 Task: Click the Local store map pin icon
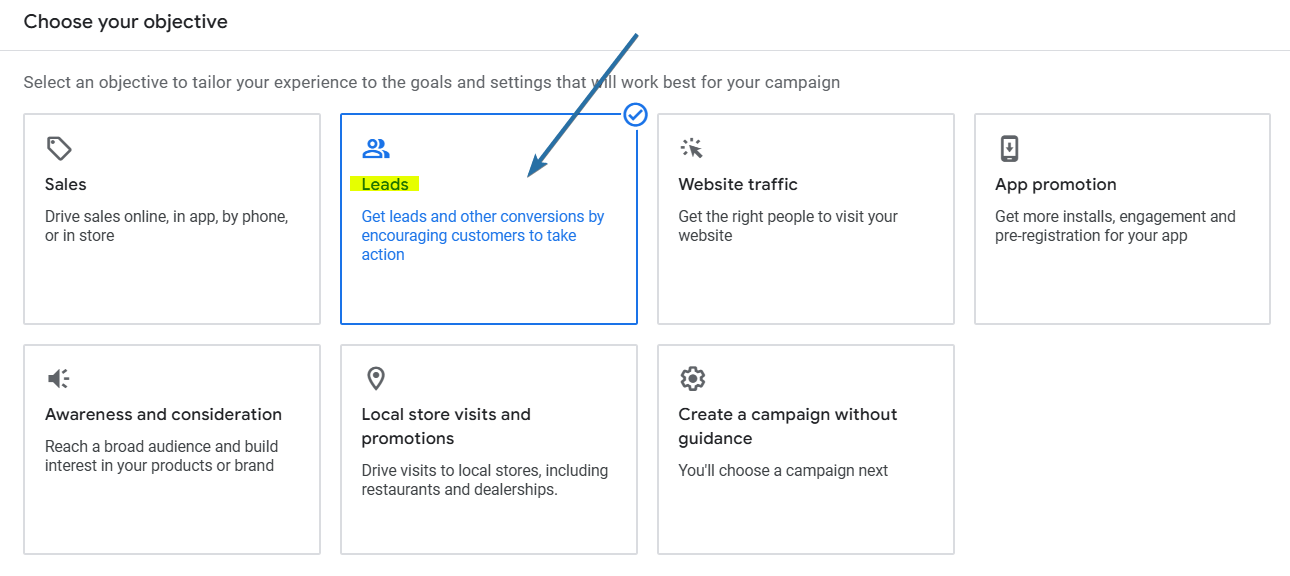(x=376, y=379)
